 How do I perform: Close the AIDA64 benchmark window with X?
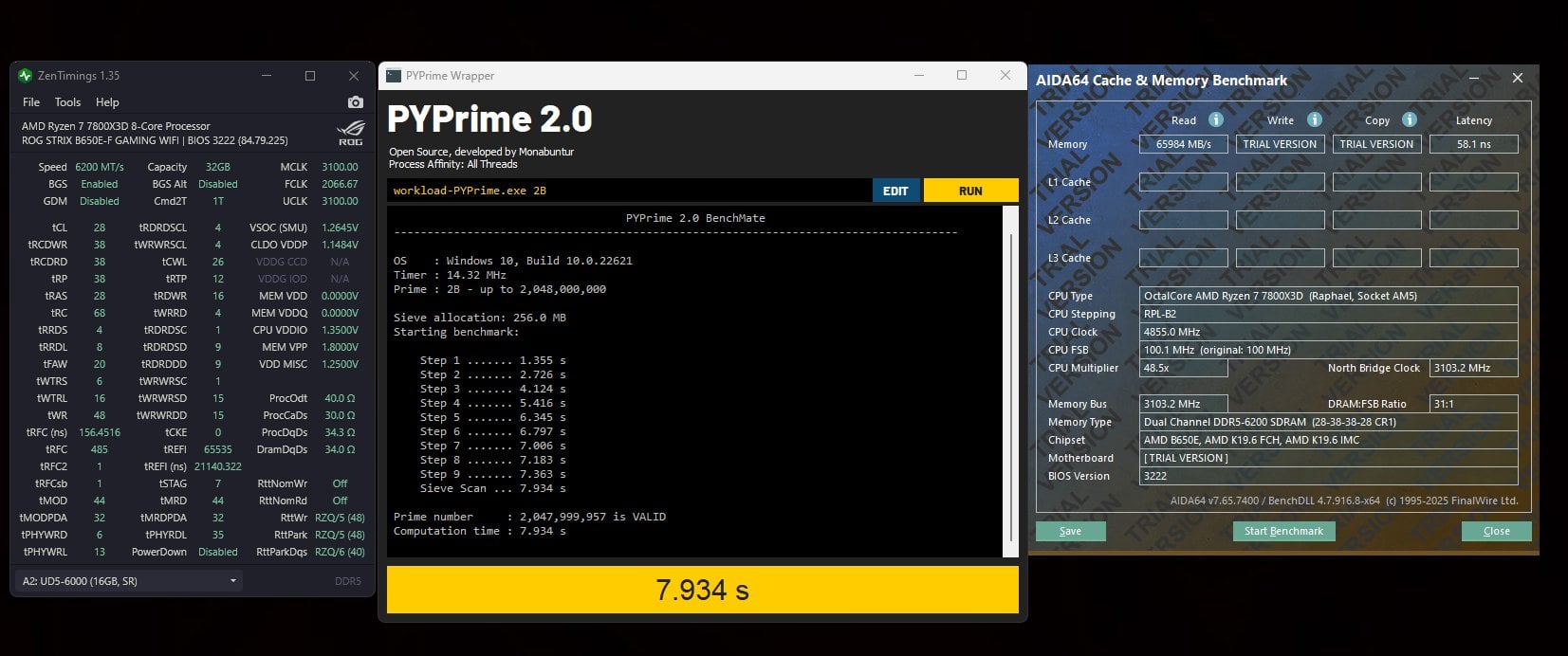point(1517,79)
